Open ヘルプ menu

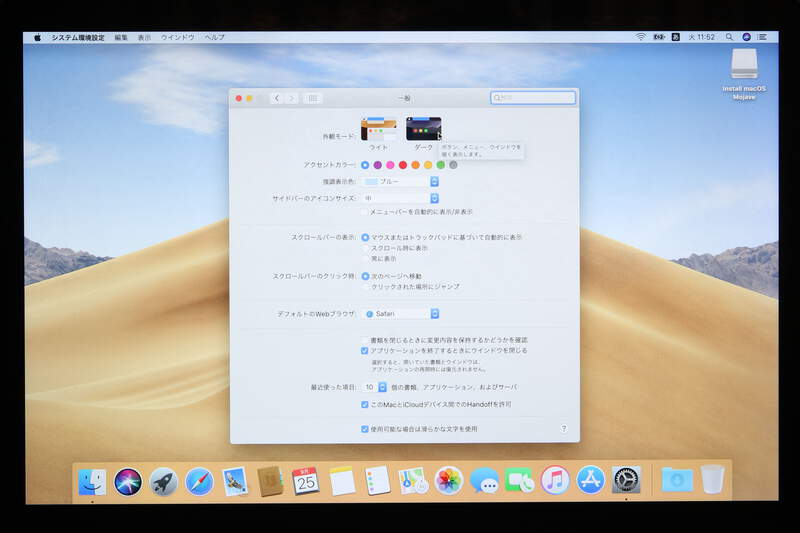pos(214,37)
